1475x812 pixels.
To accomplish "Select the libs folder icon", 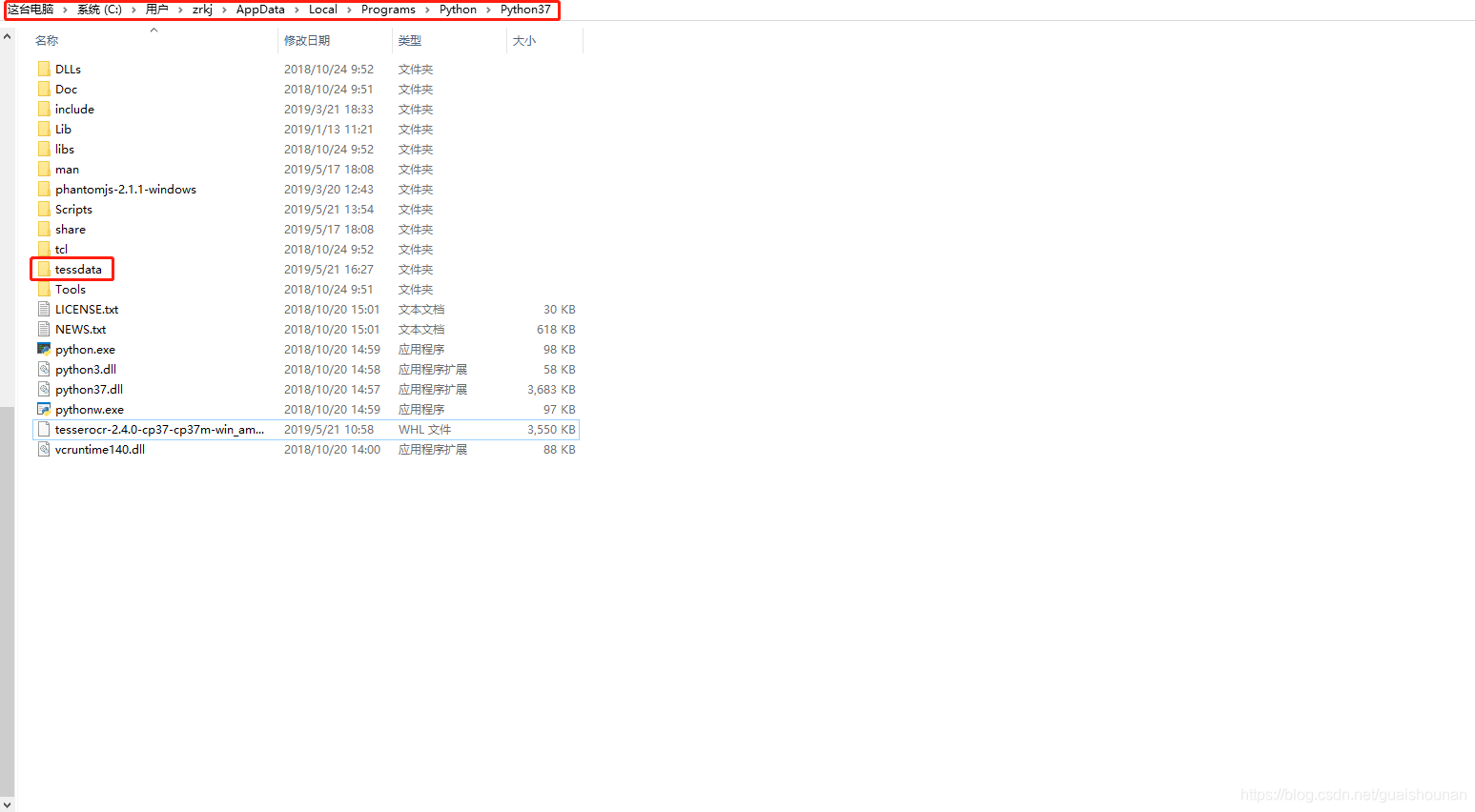I will (44, 149).
